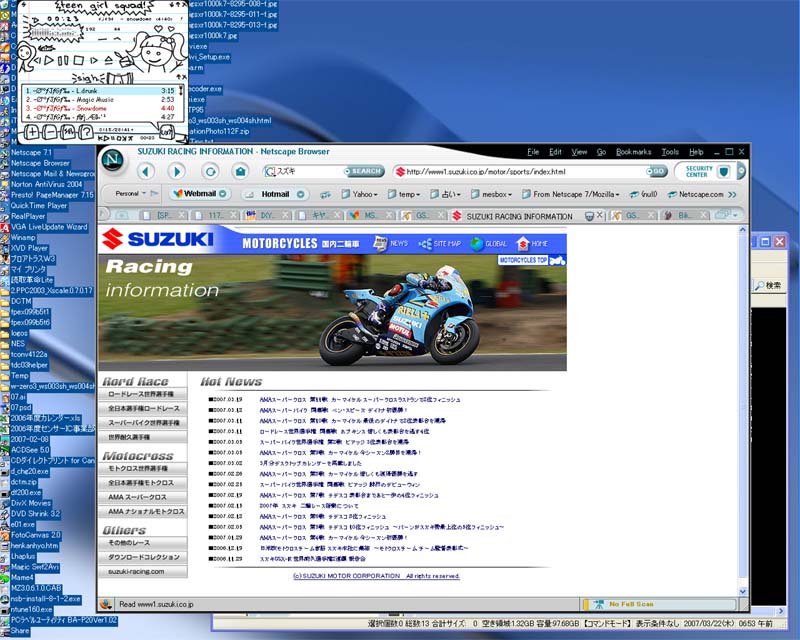Open the Hotmail dropdown arrow
This screenshot has width=800, height=640.
[x=301, y=194]
